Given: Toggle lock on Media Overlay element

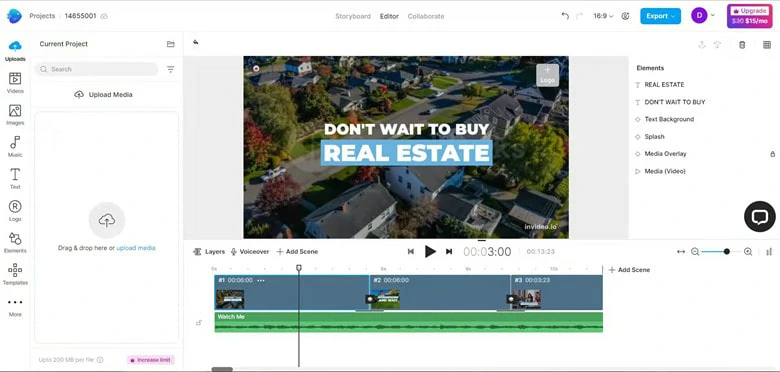Looking at the screenshot, I should (772, 154).
